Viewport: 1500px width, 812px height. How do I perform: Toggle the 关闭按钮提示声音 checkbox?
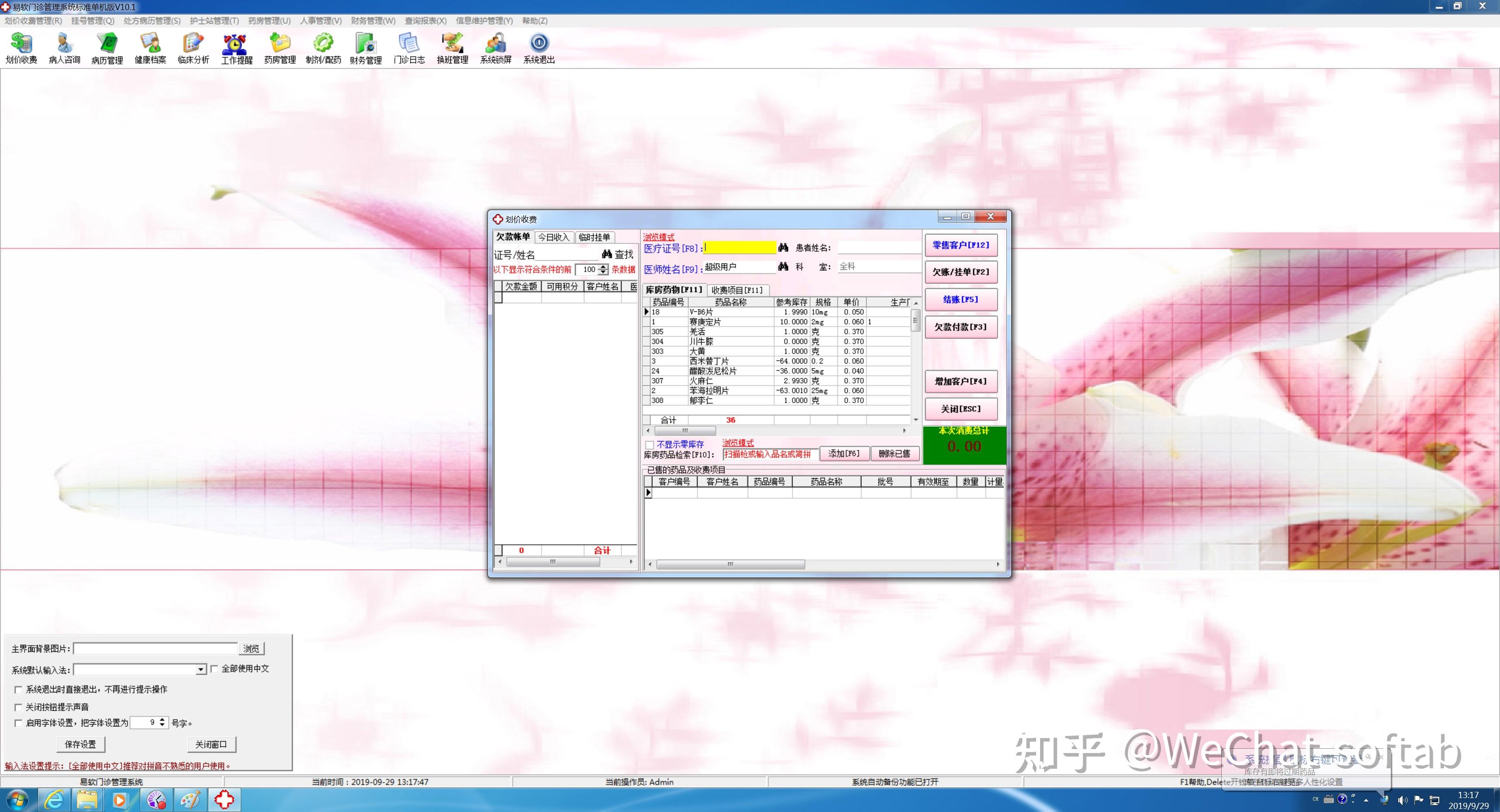[x=18, y=707]
